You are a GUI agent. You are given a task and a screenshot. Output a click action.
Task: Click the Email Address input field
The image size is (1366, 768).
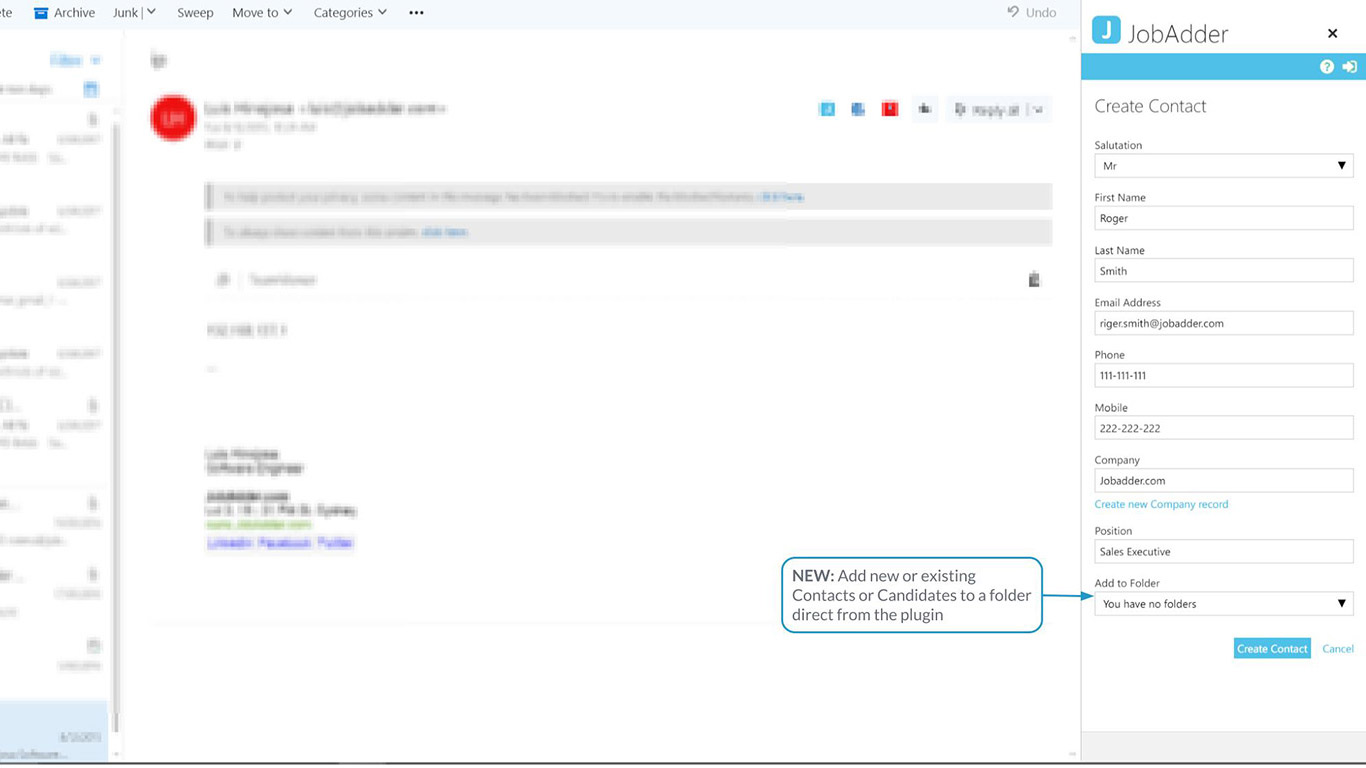1224,323
